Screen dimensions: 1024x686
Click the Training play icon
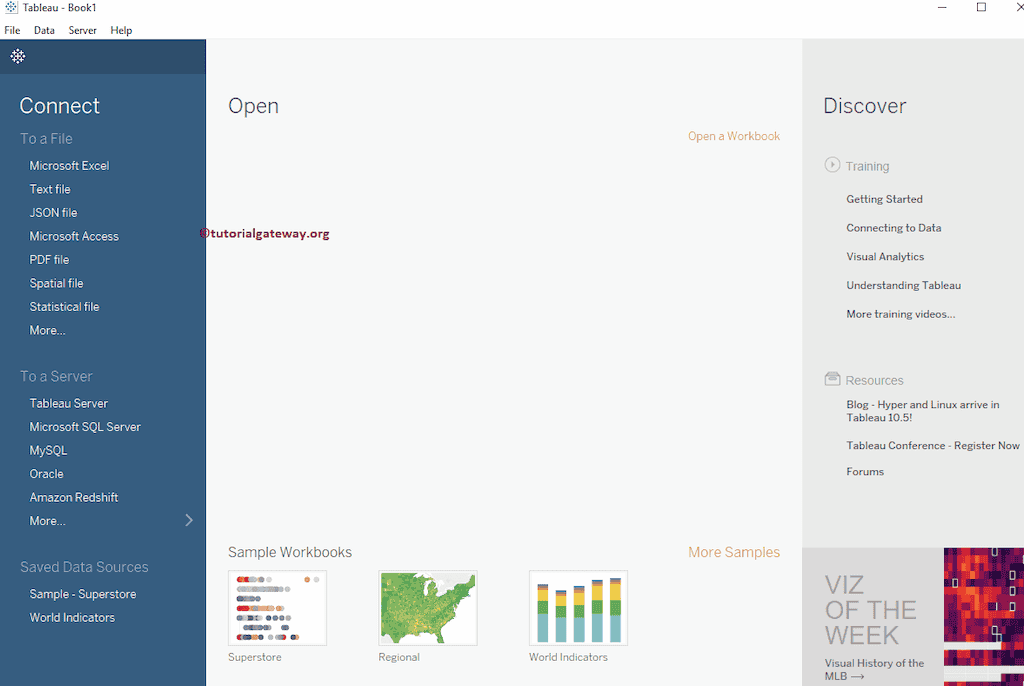click(x=832, y=165)
